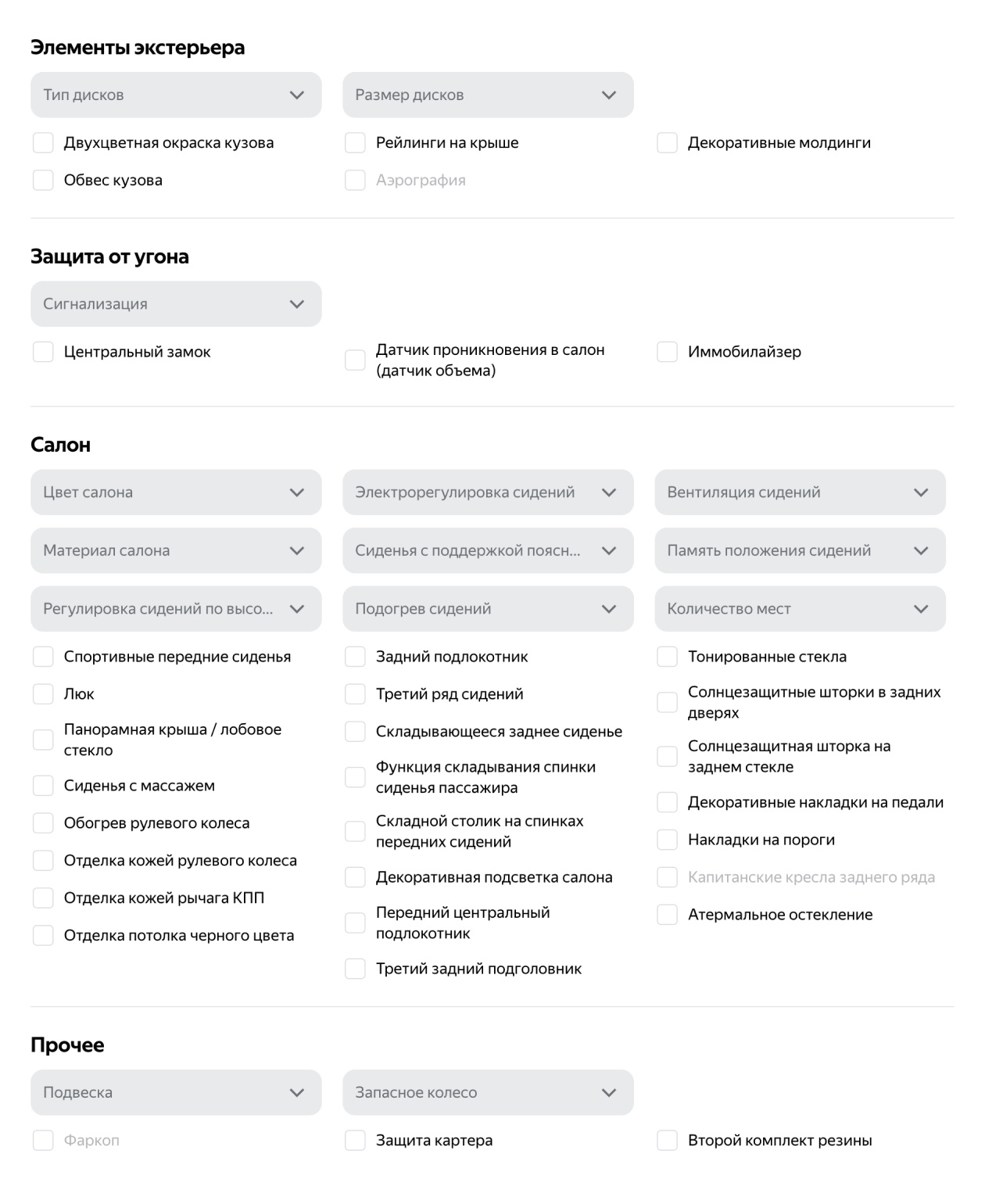Open the Тип дисков dropdown
The image size is (985, 1204).
coord(176,95)
